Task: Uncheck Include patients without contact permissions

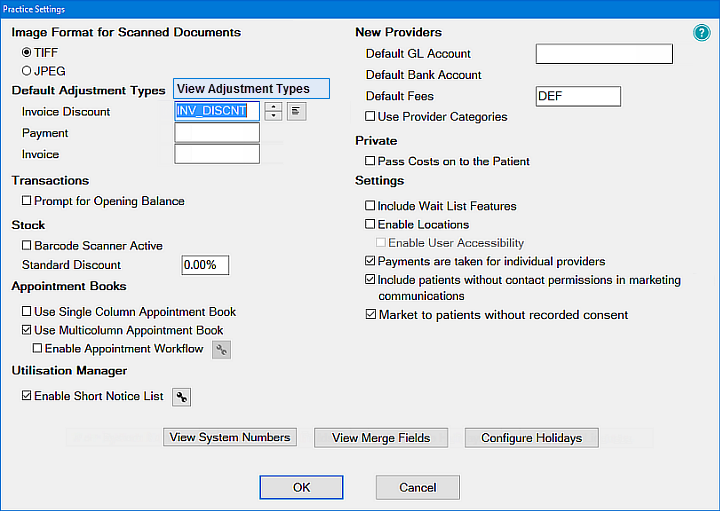Action: click(370, 279)
